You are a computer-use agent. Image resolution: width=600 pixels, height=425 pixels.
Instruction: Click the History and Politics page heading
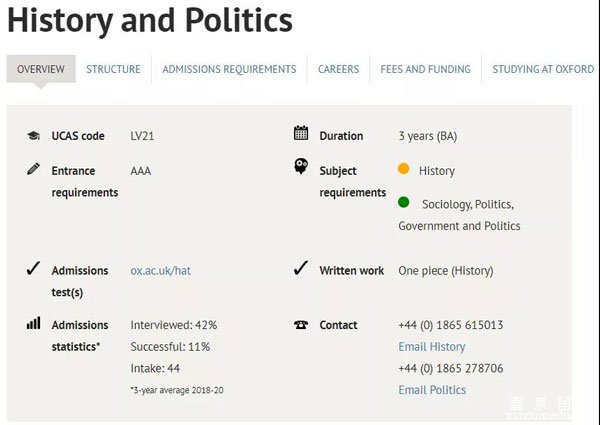[x=150, y=20]
